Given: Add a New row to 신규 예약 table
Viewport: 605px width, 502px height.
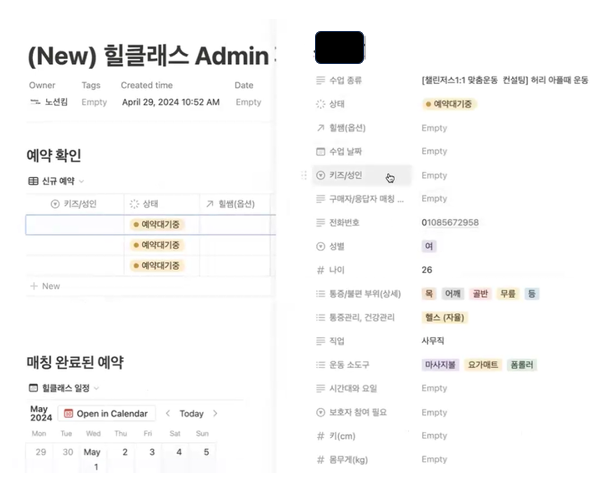Looking at the screenshot, I should tap(46, 286).
